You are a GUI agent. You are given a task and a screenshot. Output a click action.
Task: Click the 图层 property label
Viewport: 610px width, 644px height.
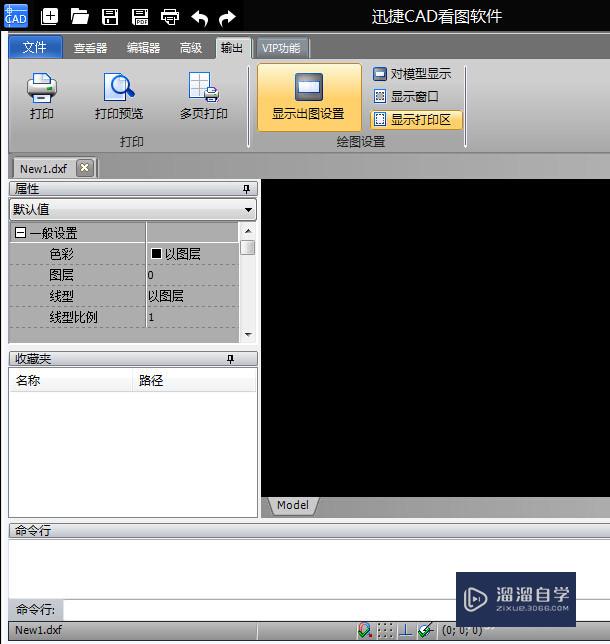point(62,275)
